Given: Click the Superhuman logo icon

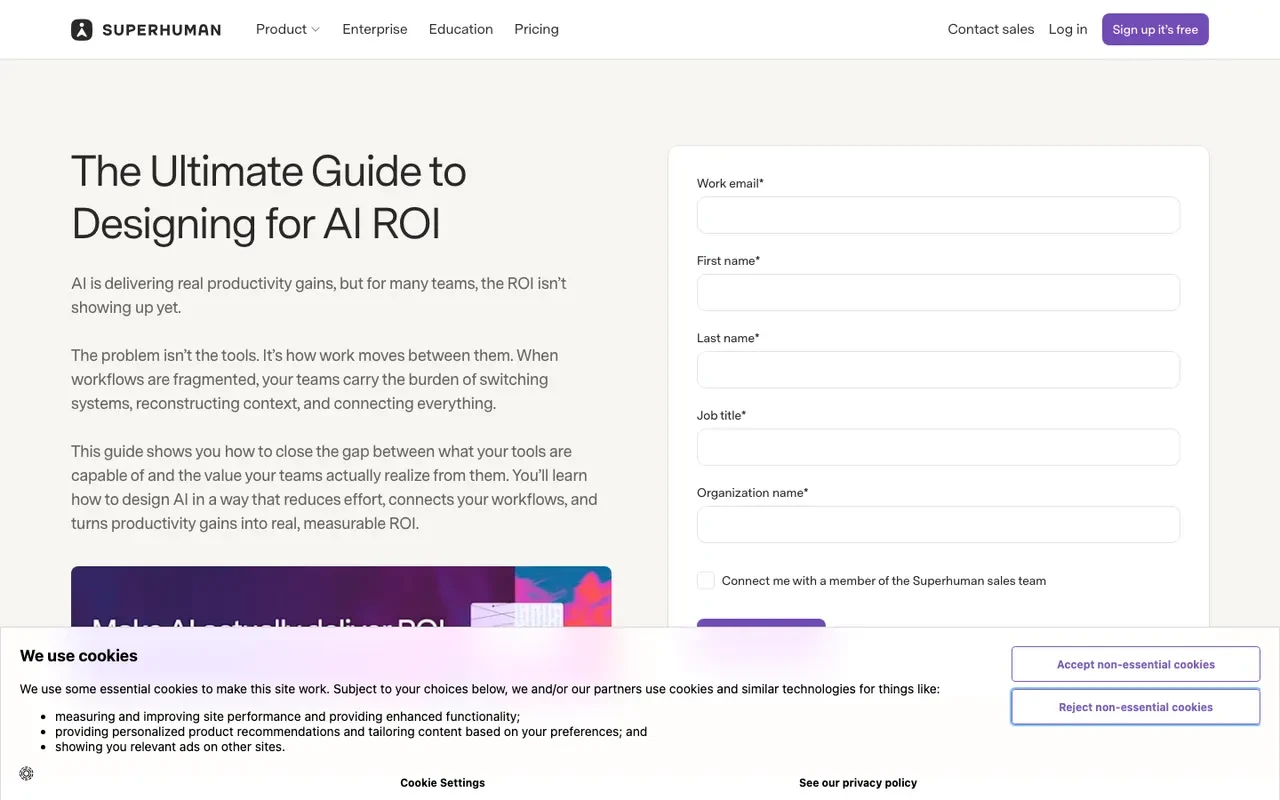Looking at the screenshot, I should pos(82,30).
